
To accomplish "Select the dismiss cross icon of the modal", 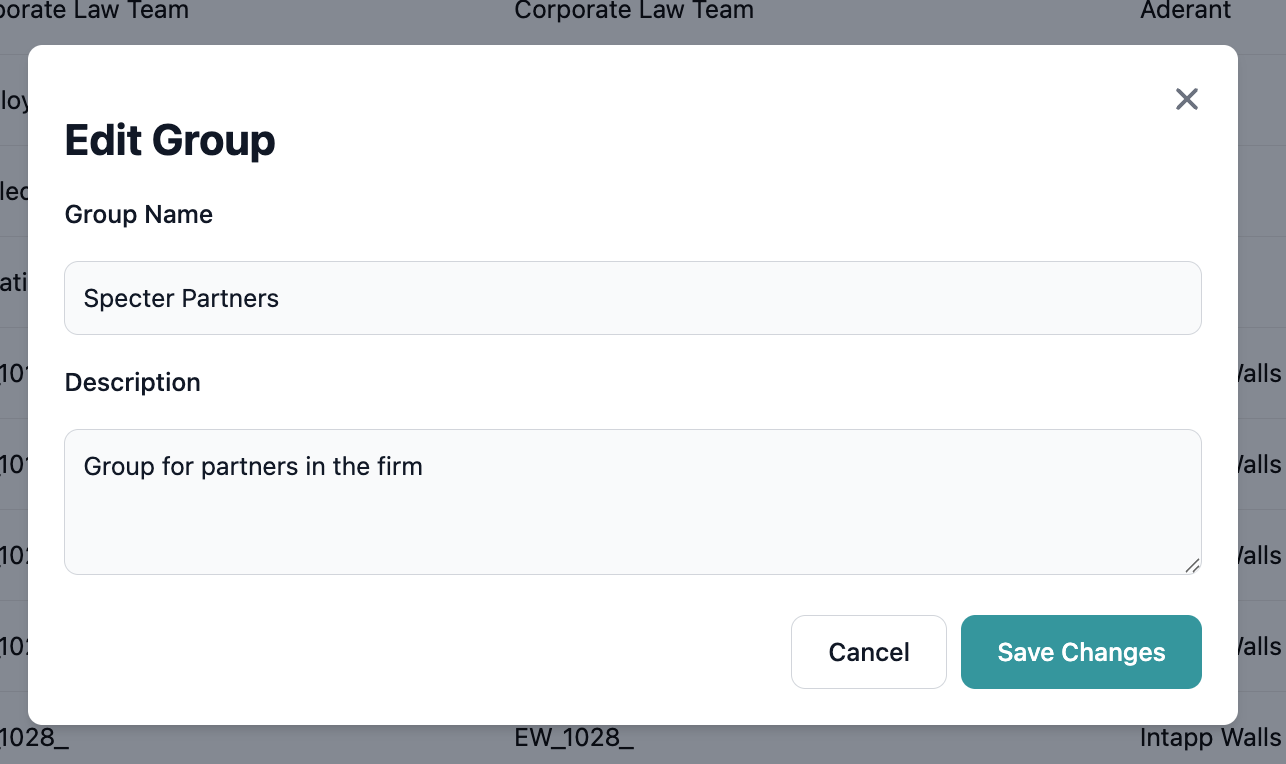I will 1187,99.
